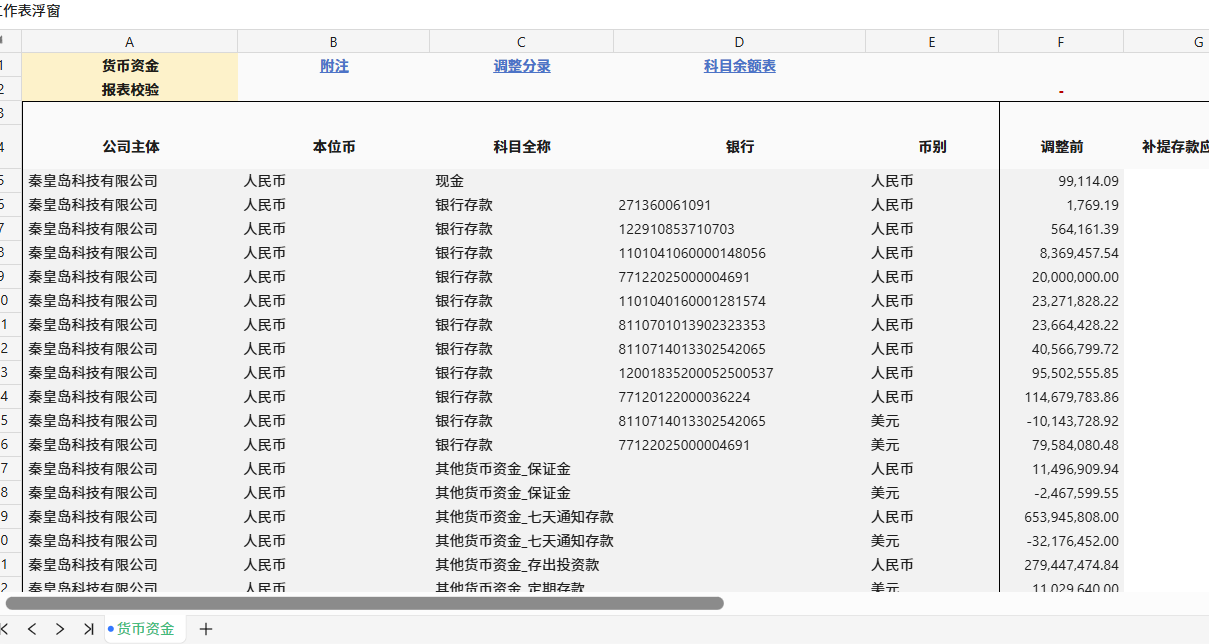Select column A header

[x=130, y=42]
